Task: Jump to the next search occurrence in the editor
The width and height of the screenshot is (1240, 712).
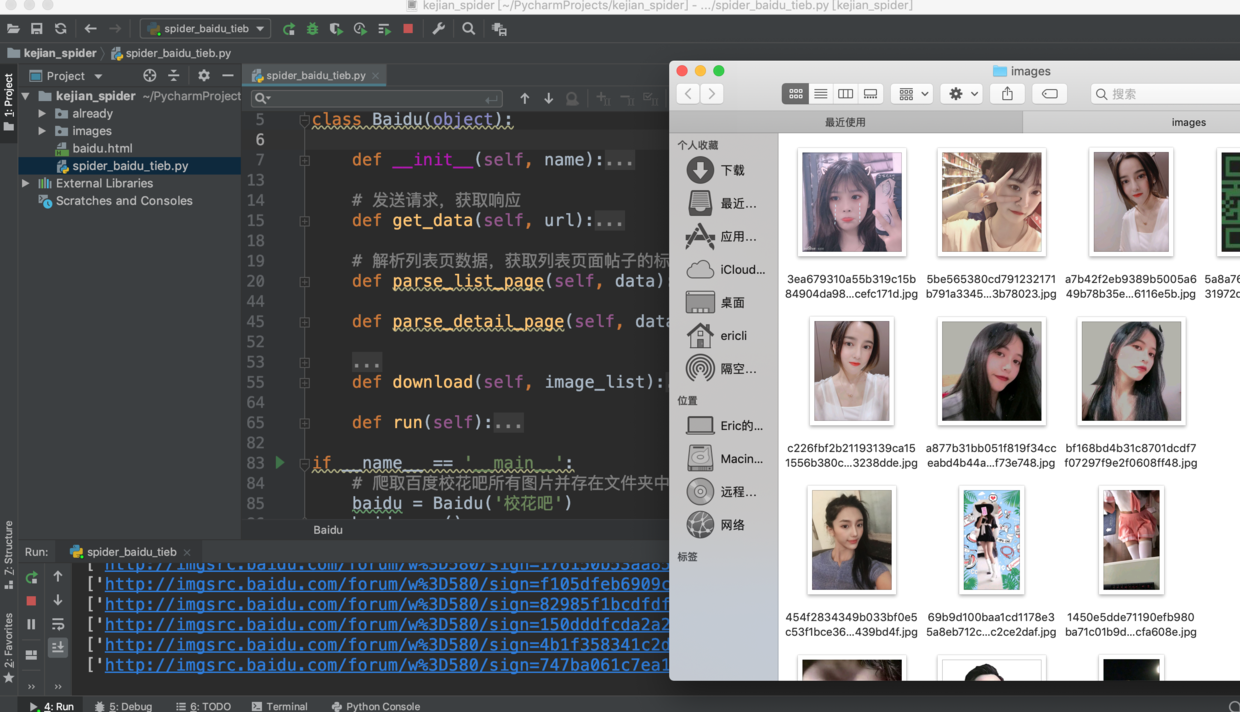Action: (548, 98)
